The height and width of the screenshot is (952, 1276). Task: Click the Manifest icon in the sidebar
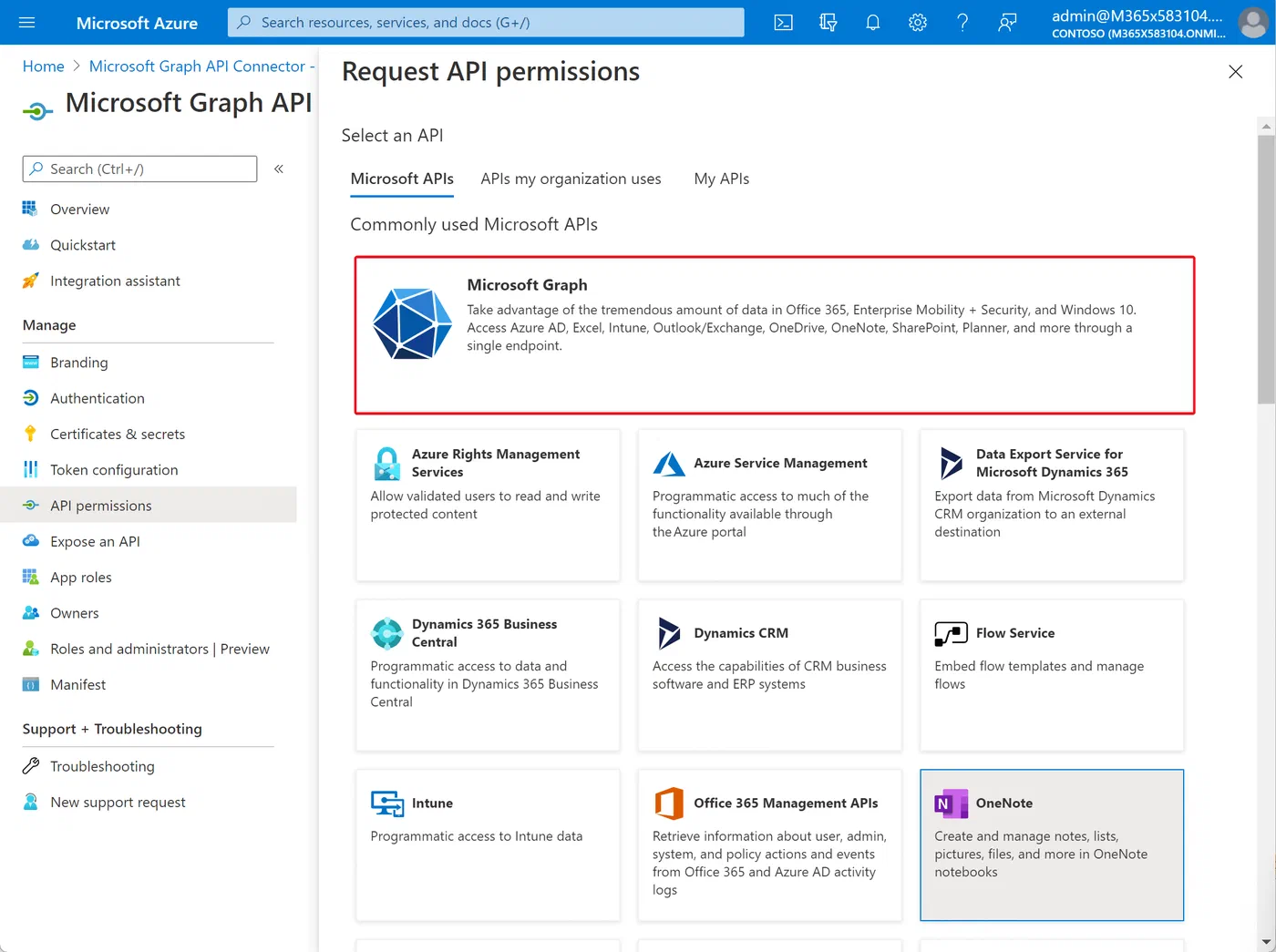(x=30, y=685)
